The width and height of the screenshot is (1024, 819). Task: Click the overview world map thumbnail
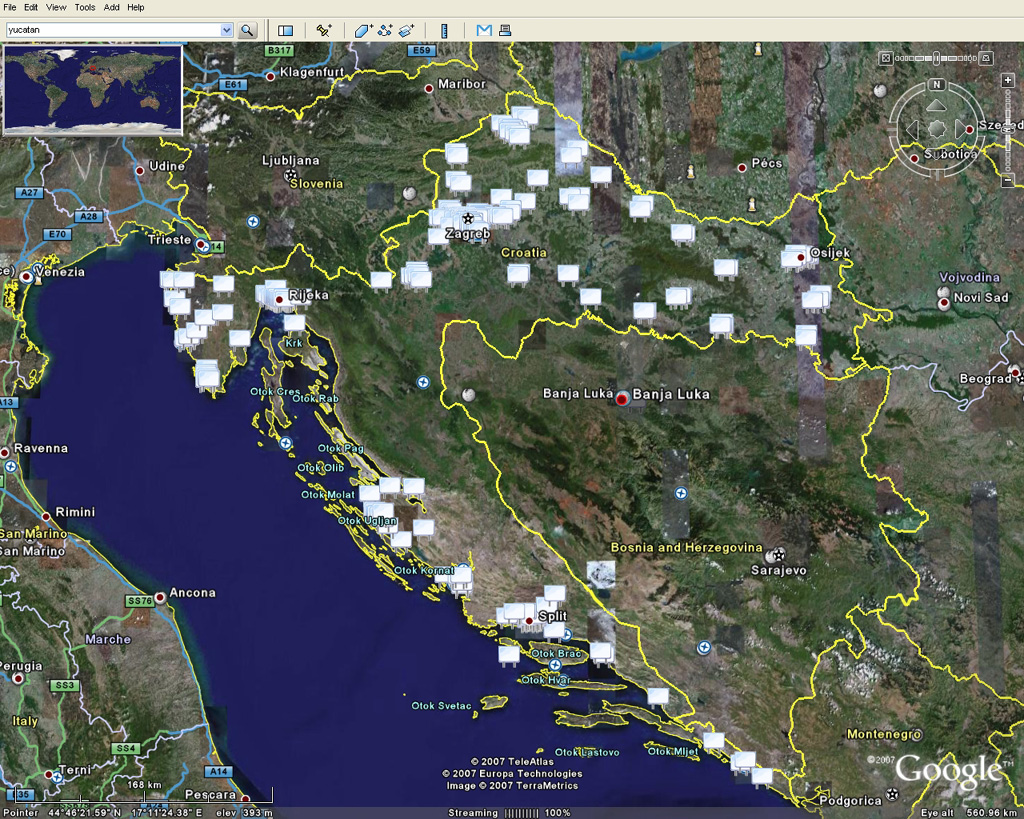pyautogui.click(x=93, y=88)
